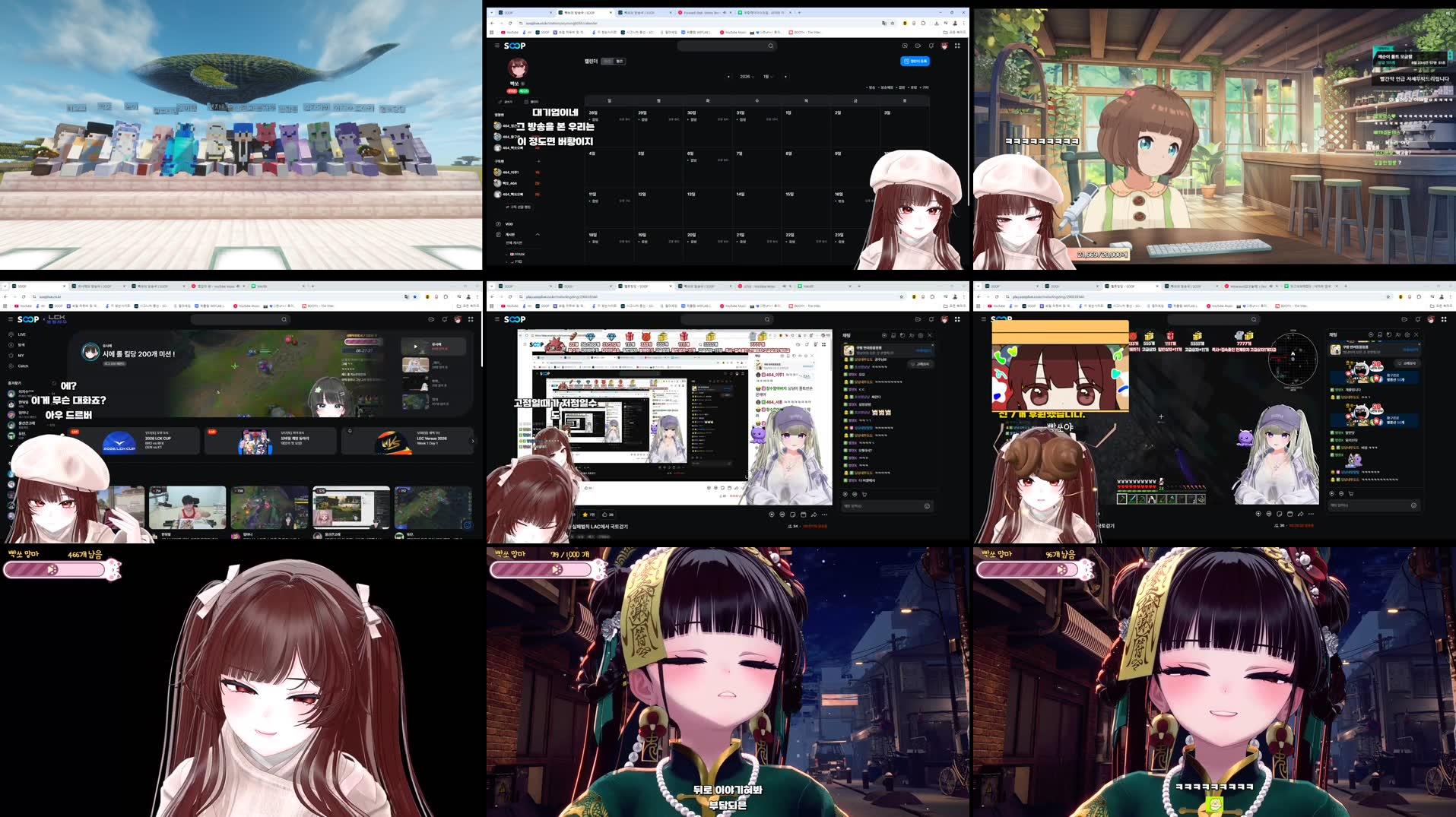Open the 1월 month dropdown
The height and width of the screenshot is (817, 1456).
click(x=770, y=77)
